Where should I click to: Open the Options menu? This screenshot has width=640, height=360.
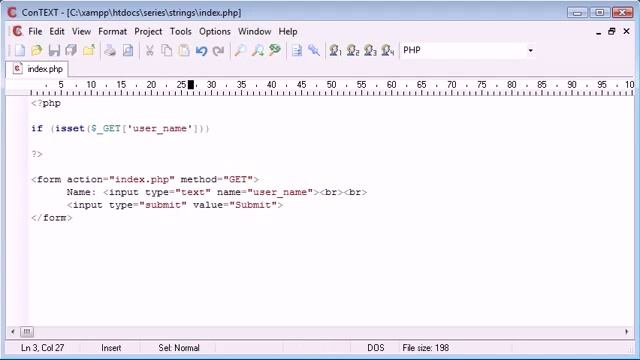pyautogui.click(x=215, y=31)
